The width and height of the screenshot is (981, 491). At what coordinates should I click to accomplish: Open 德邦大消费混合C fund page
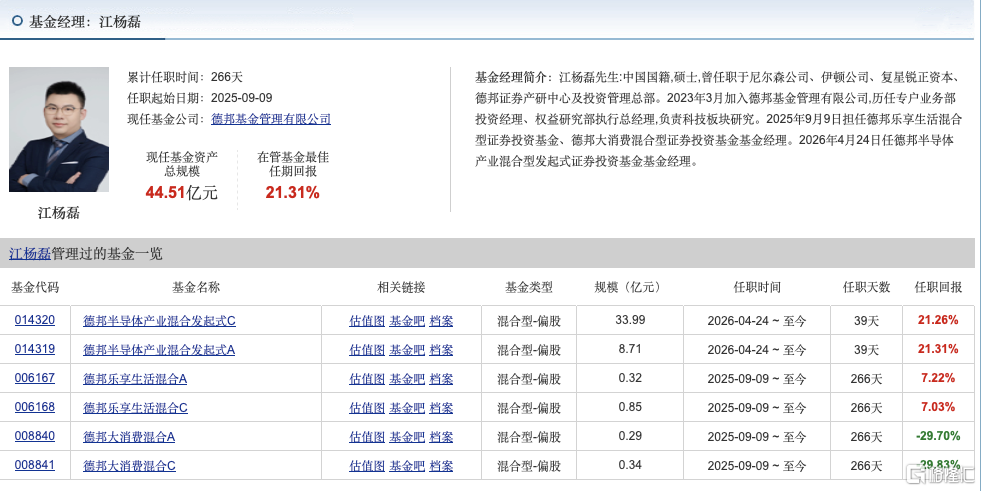pos(130,465)
